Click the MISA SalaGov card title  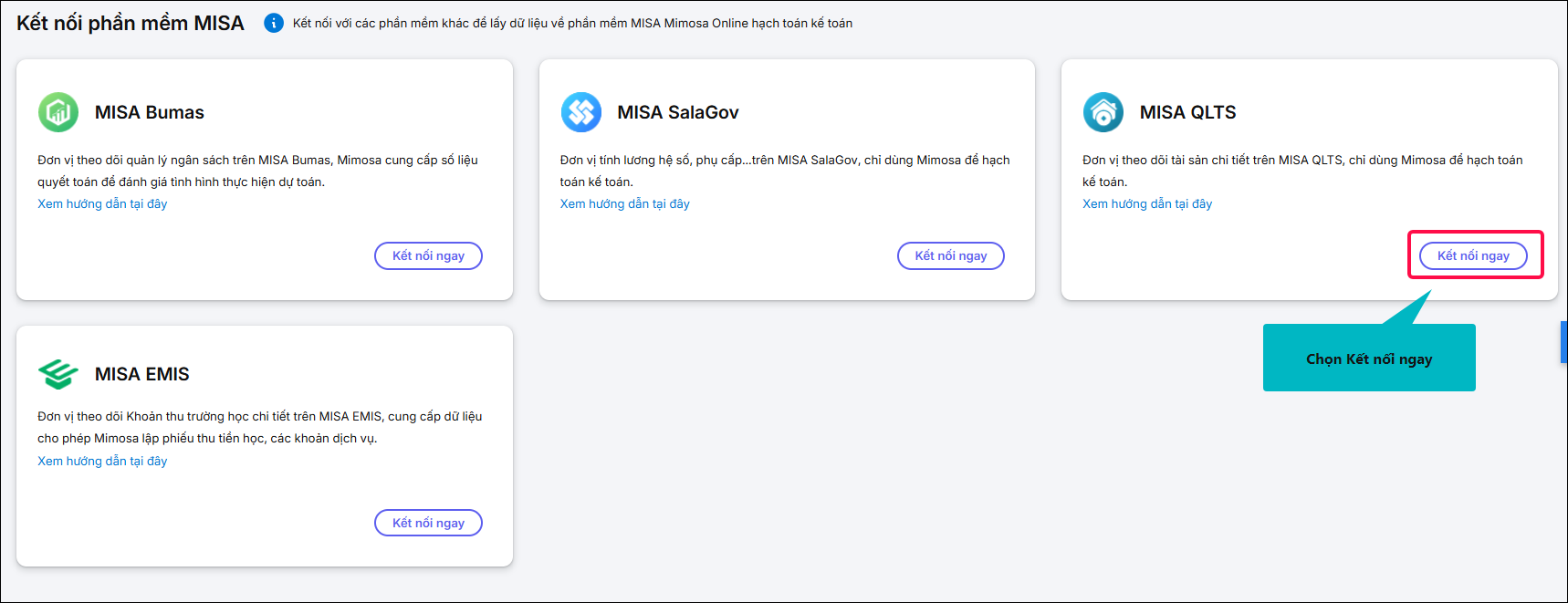coord(678,112)
